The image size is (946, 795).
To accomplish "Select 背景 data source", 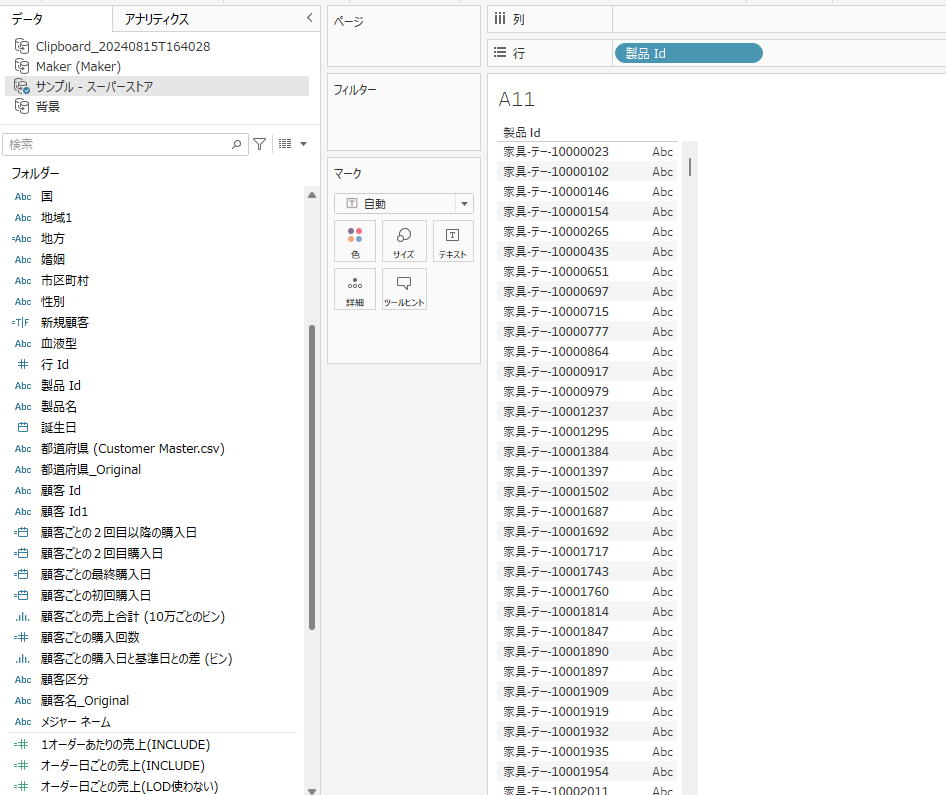I will click(48, 107).
